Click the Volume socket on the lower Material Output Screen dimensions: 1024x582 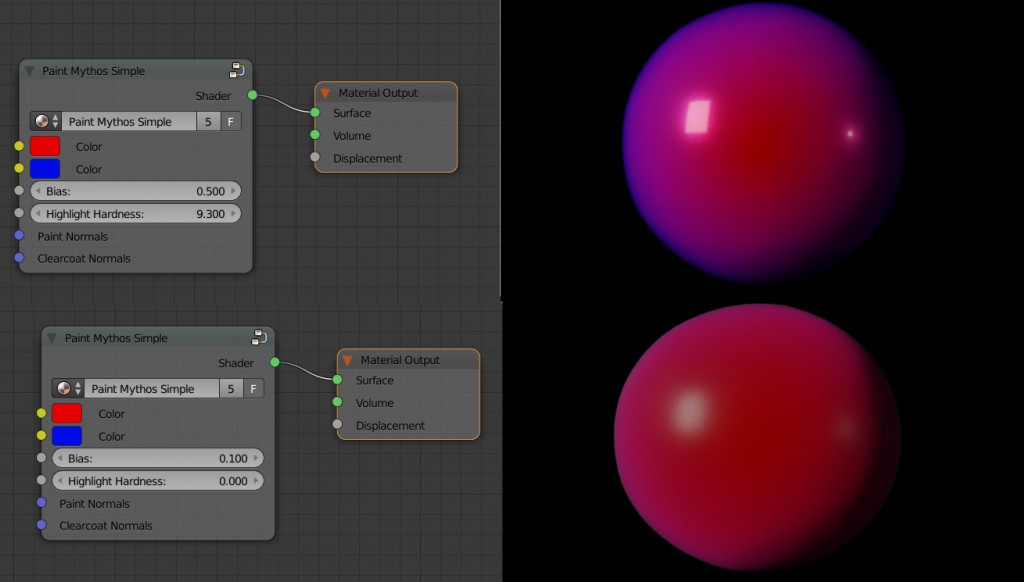(337, 403)
